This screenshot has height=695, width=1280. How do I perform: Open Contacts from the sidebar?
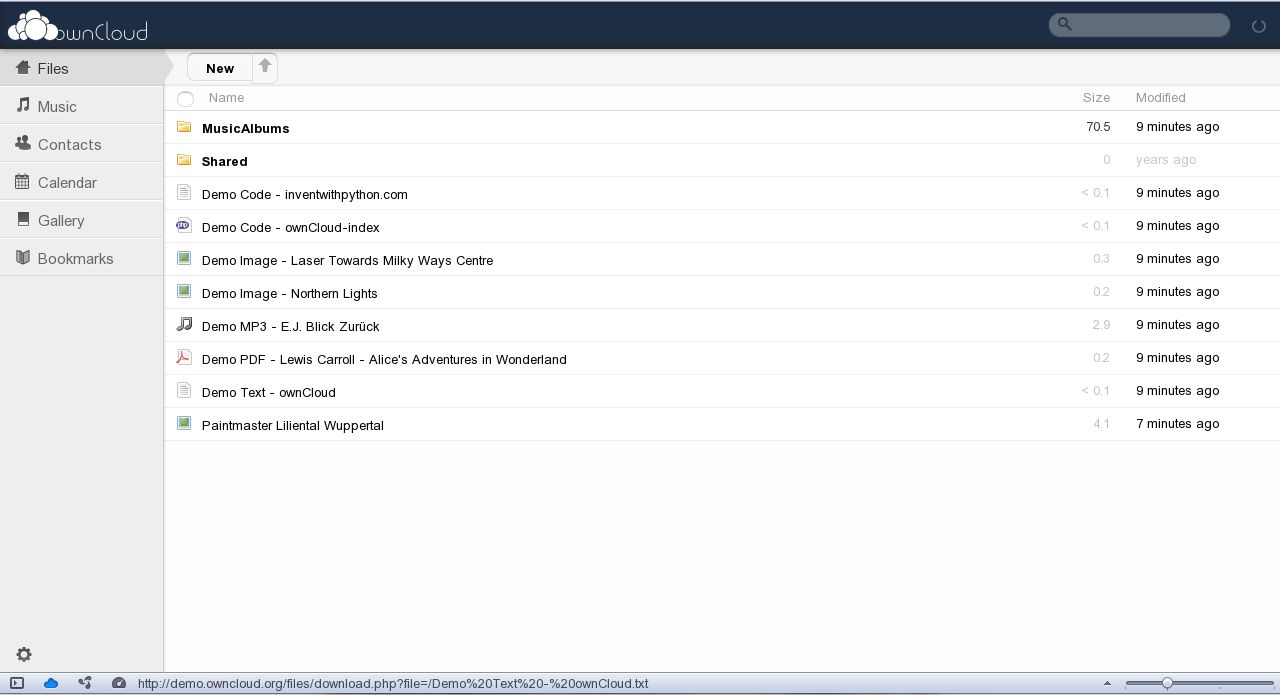click(69, 144)
